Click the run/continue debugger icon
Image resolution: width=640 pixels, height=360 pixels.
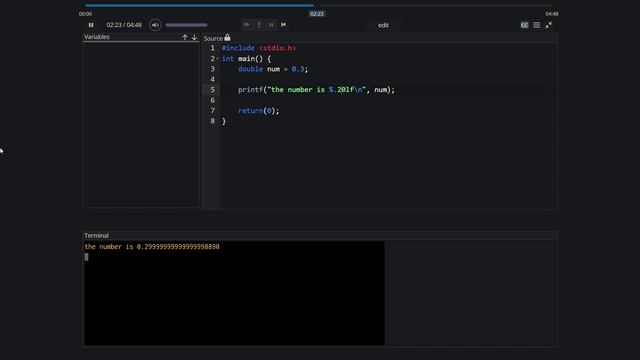(247, 24)
